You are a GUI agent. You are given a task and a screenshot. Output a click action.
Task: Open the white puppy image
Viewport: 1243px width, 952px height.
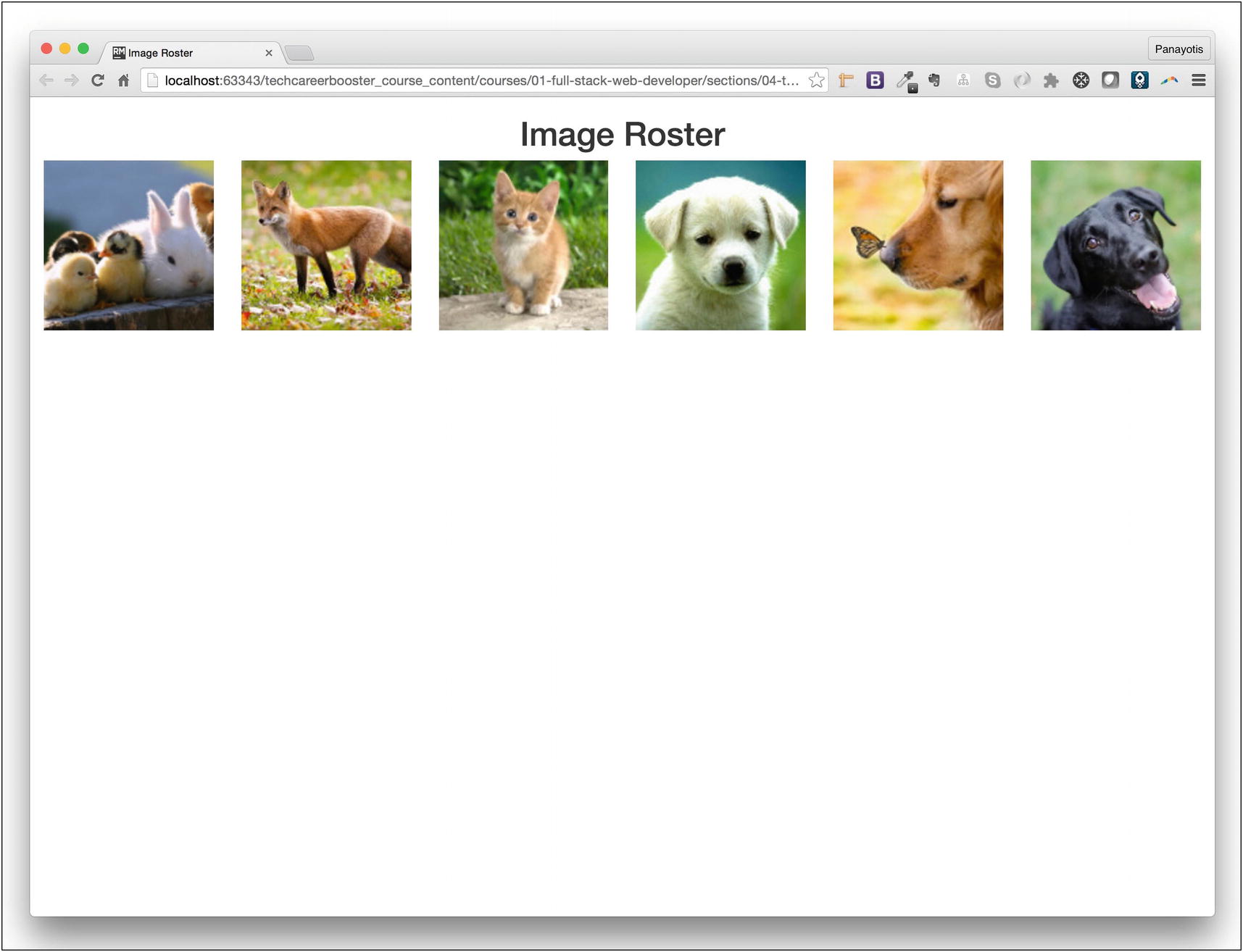[x=720, y=245]
